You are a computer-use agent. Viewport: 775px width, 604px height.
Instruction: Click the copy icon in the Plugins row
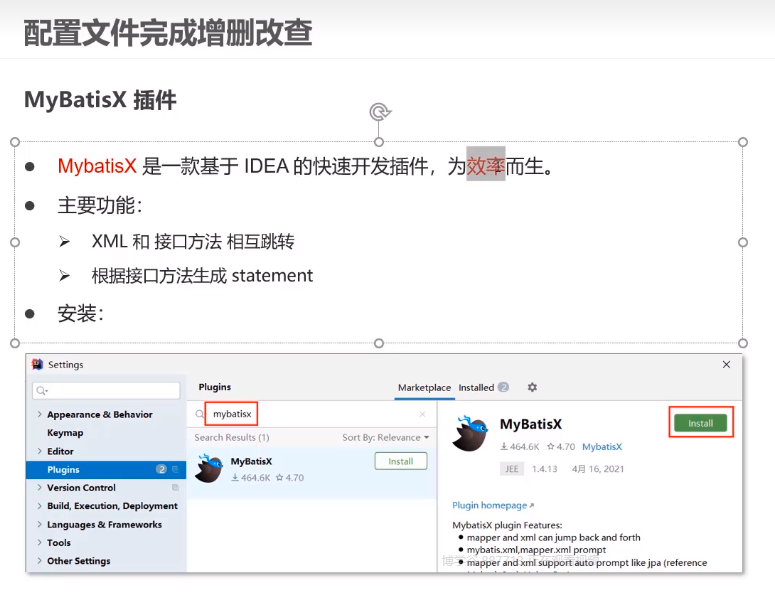coord(175,469)
